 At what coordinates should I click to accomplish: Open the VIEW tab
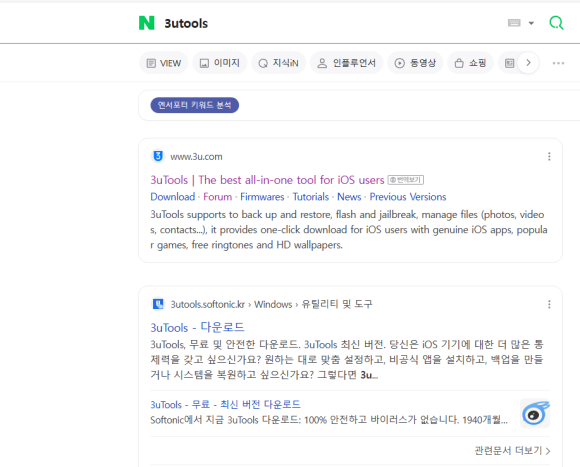click(x=164, y=63)
